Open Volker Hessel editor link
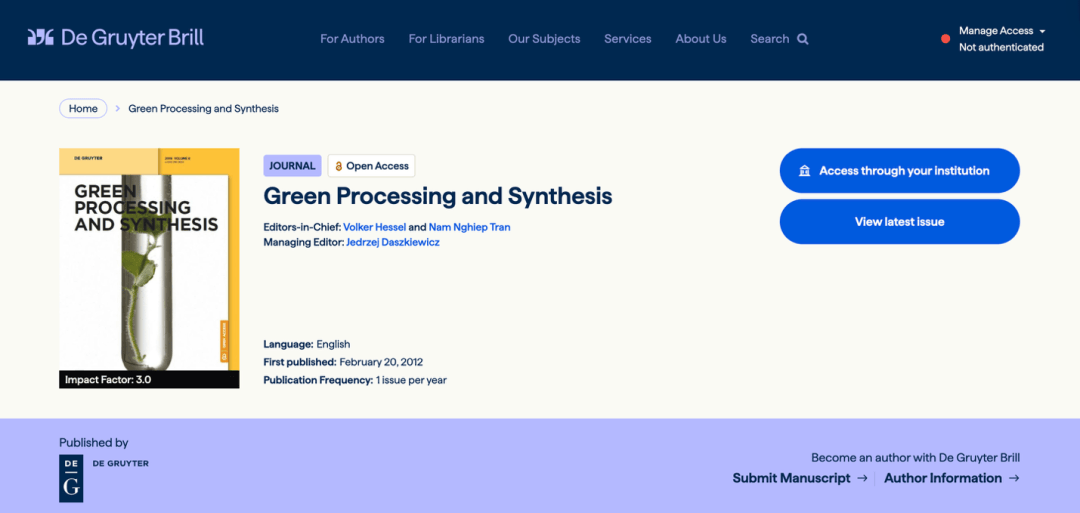 [375, 227]
